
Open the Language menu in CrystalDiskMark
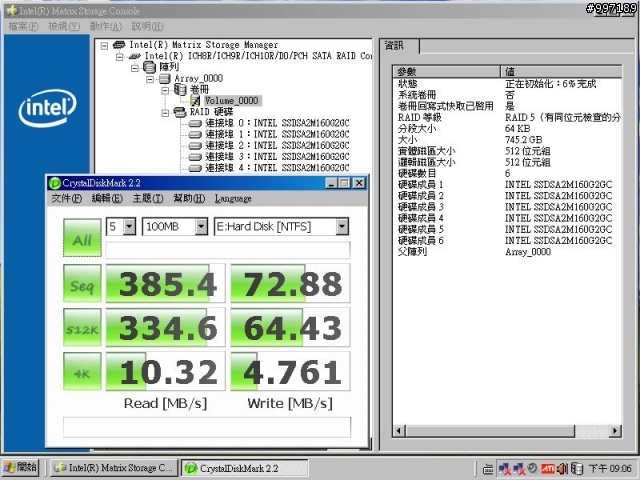tap(233, 199)
